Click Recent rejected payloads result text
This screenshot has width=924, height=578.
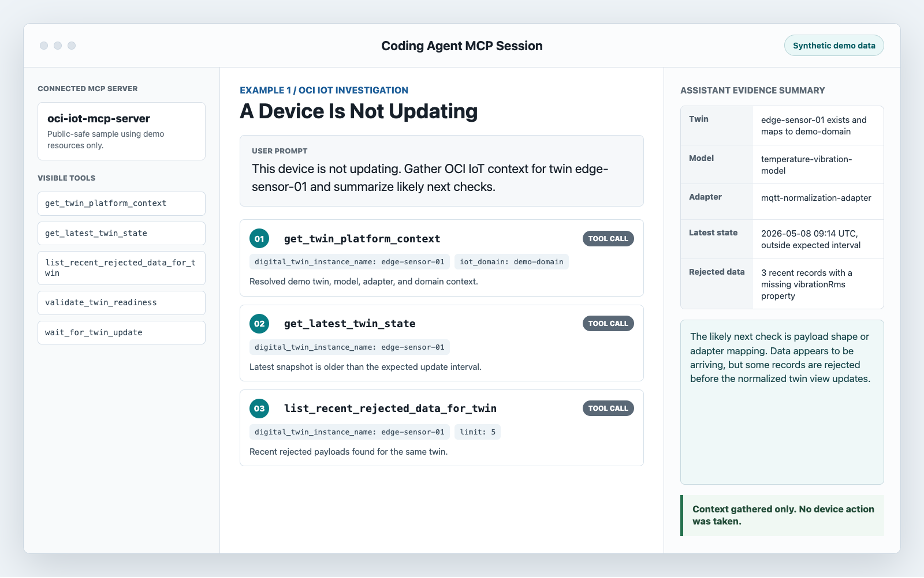click(x=348, y=452)
